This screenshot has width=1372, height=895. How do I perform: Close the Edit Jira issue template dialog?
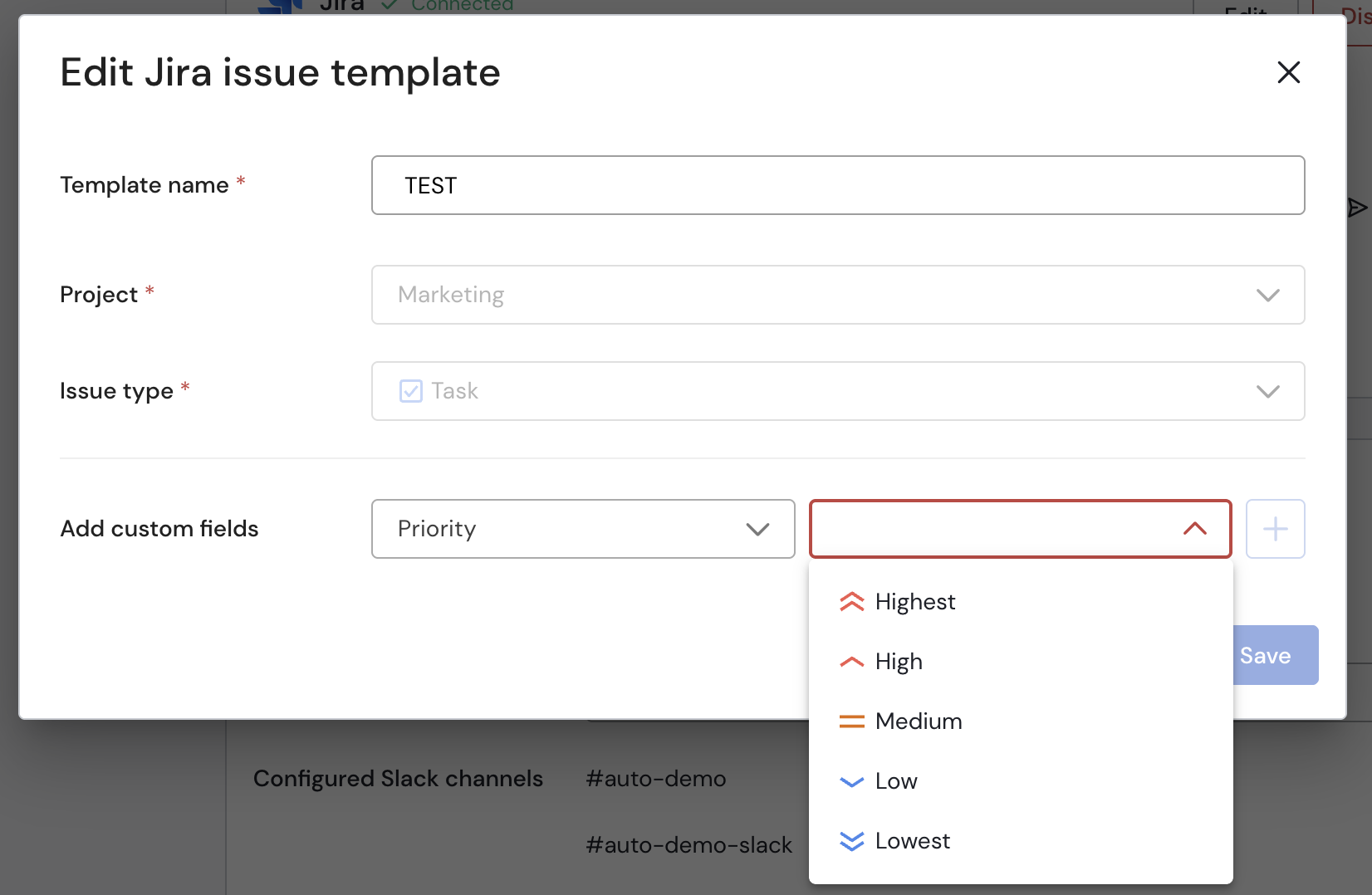tap(1288, 72)
